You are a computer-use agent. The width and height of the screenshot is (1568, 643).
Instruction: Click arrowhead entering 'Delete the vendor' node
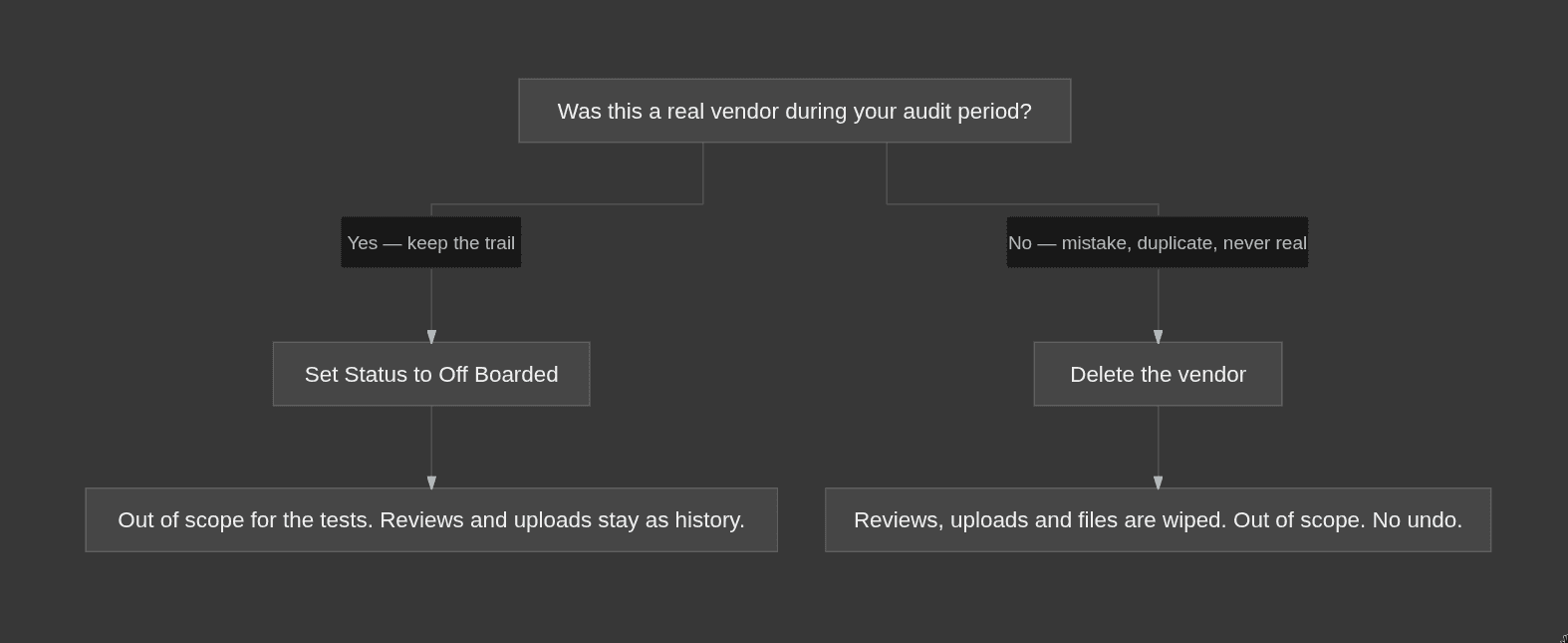pyautogui.click(x=1158, y=337)
